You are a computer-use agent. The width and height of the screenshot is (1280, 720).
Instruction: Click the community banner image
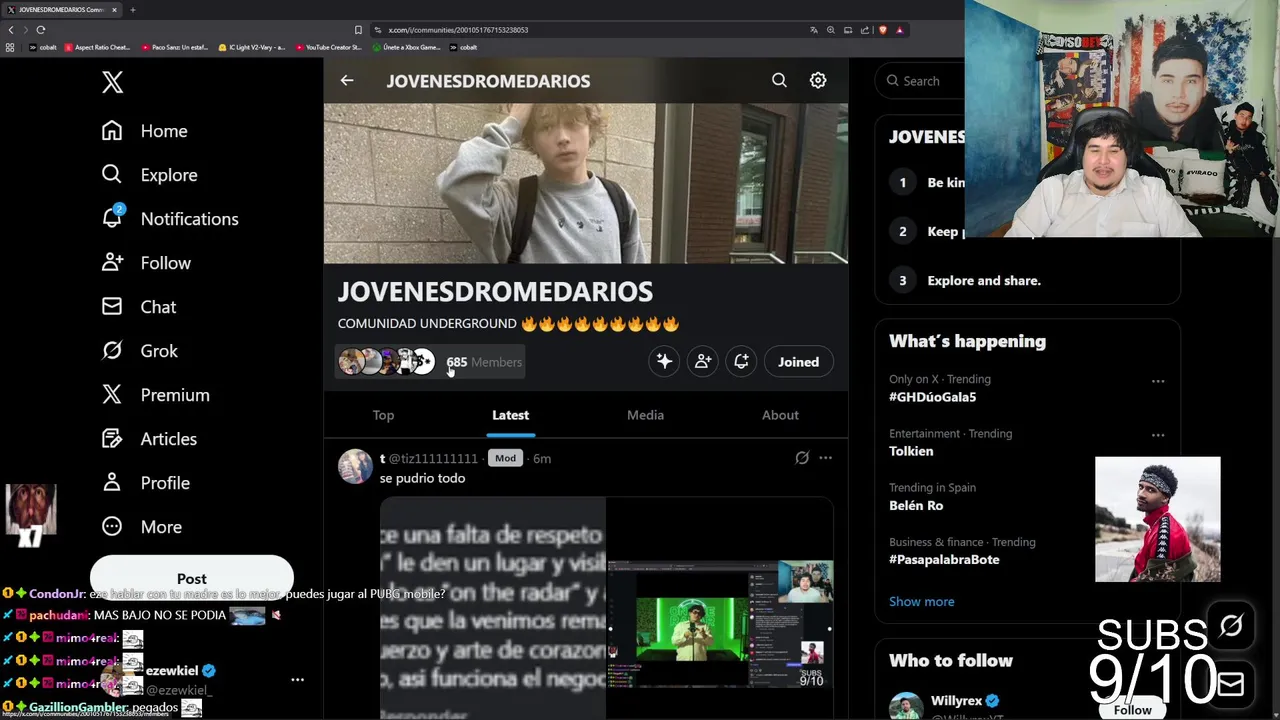pos(586,184)
